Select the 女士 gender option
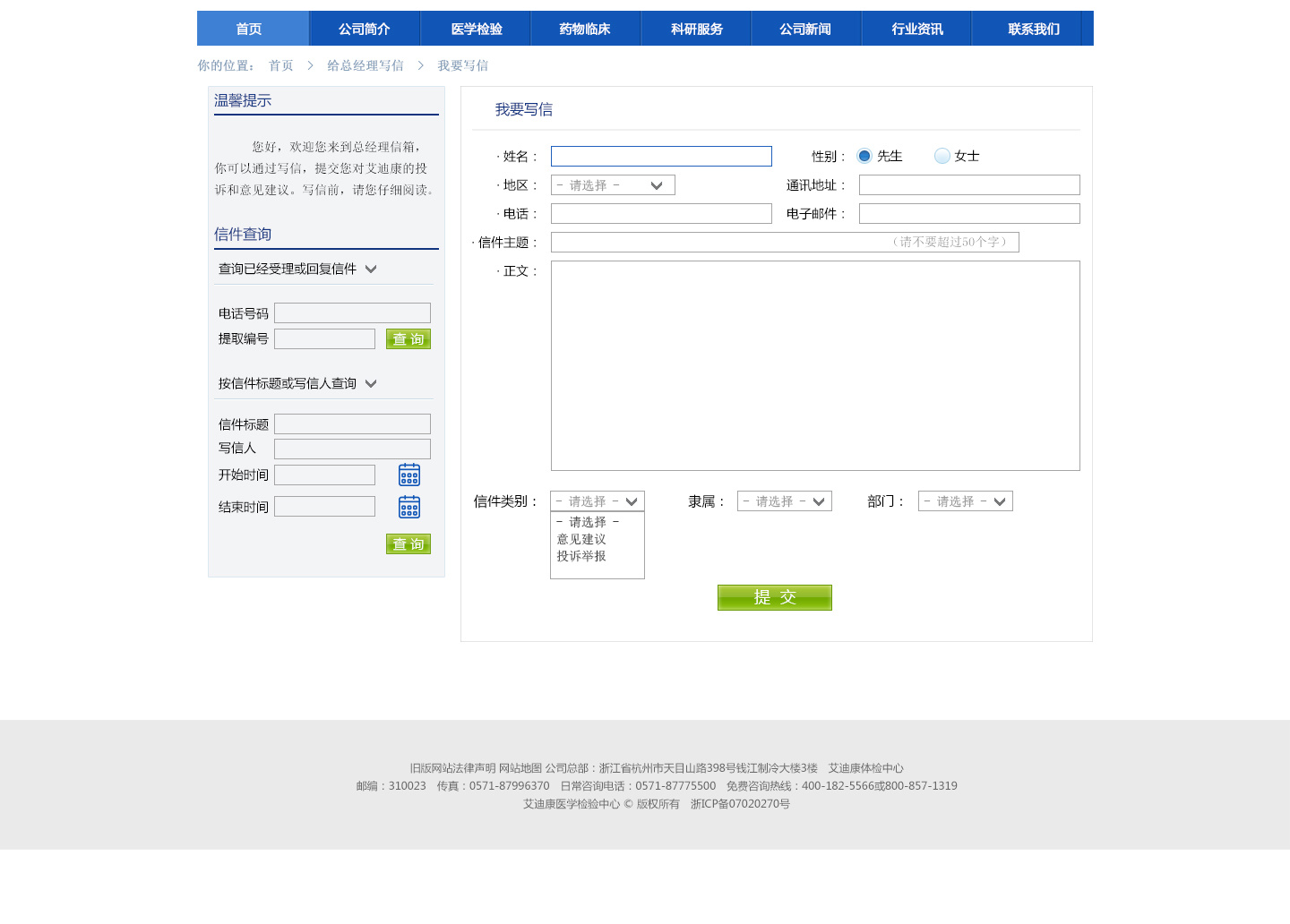The image size is (1290, 924). coord(942,155)
